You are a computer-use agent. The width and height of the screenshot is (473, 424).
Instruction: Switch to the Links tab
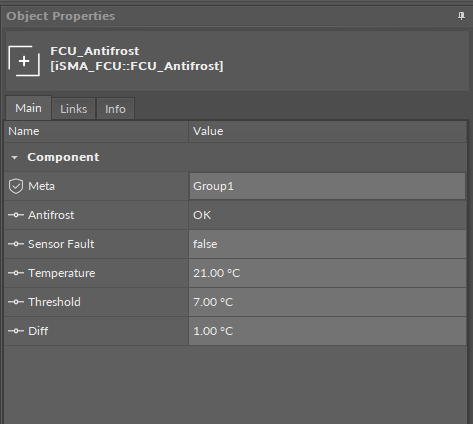(x=74, y=109)
